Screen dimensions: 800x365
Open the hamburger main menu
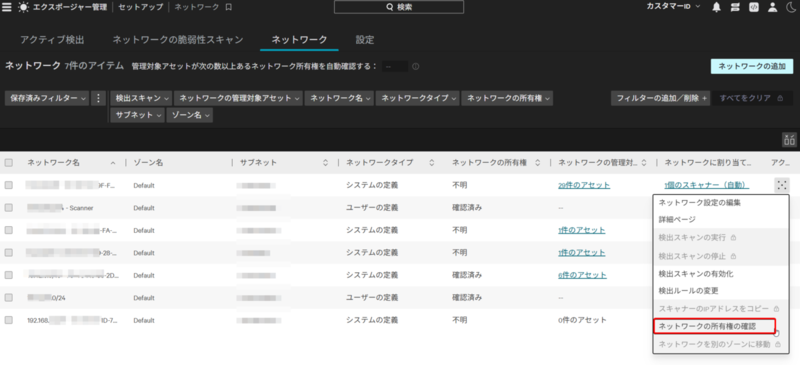coord(7,8)
